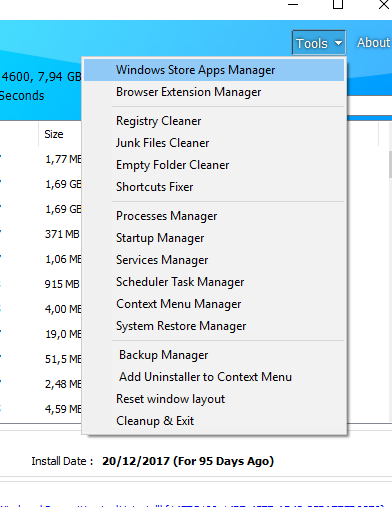The width and height of the screenshot is (392, 507).
Task: Collapse the Tools dropdown button
Action: tap(319, 43)
